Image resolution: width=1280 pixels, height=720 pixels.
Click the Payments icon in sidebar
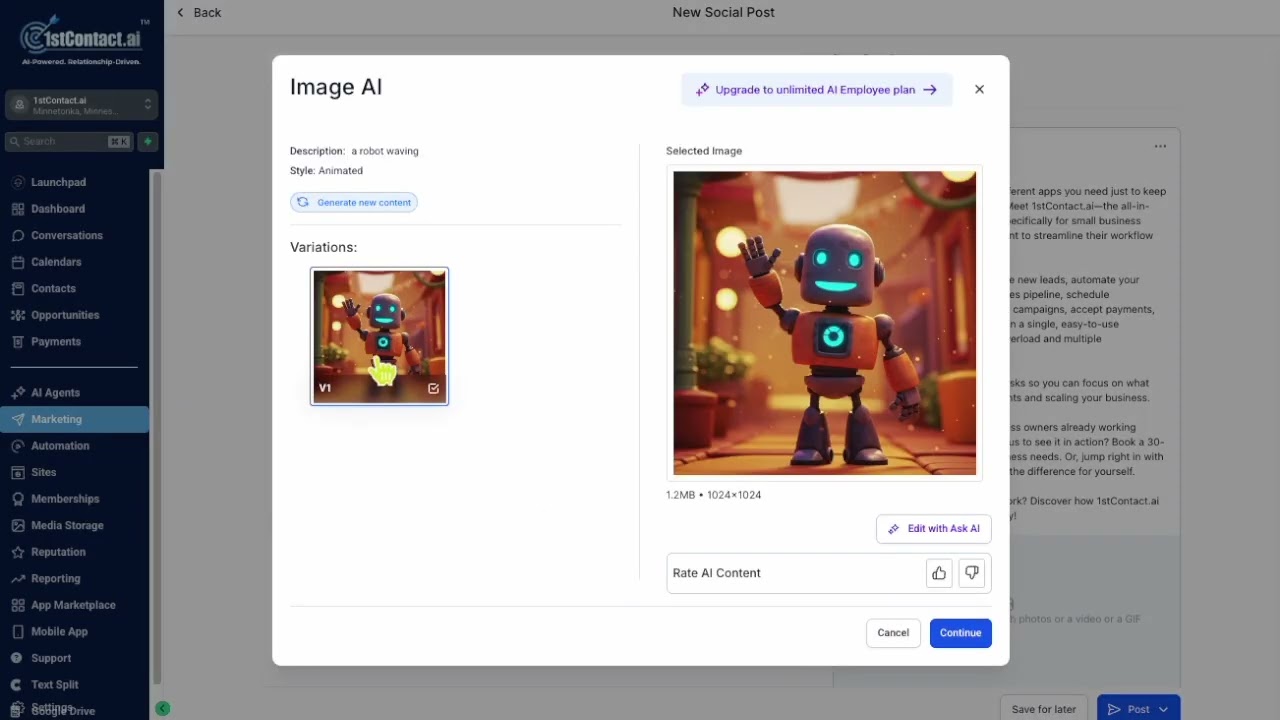[18, 342]
